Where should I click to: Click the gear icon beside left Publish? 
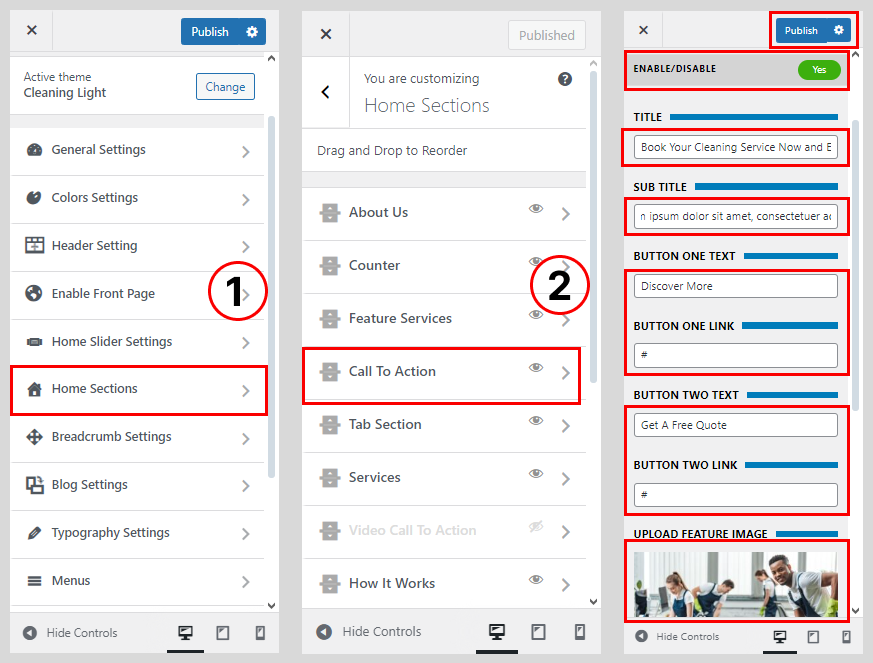pos(252,32)
